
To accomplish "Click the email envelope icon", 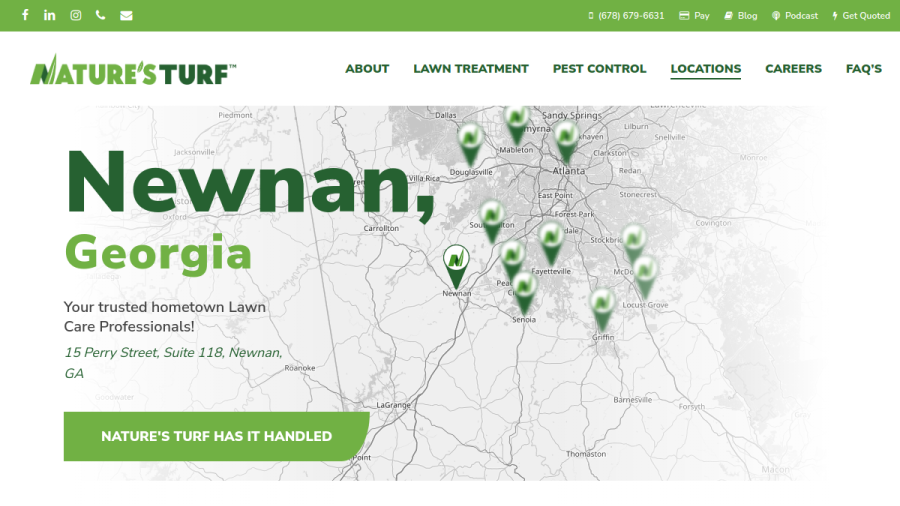I will point(126,15).
